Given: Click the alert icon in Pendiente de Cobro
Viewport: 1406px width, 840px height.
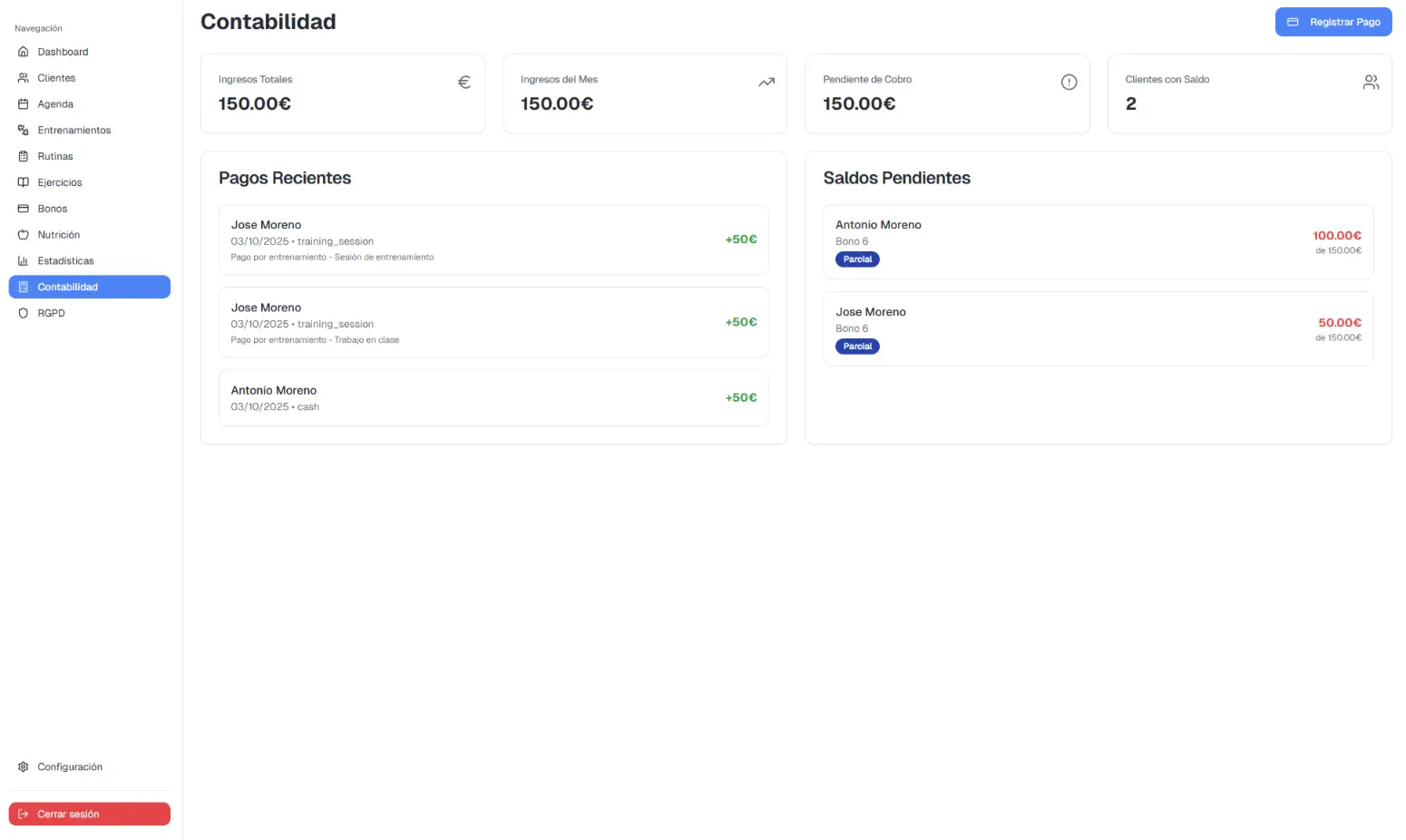Looking at the screenshot, I should pos(1069,82).
